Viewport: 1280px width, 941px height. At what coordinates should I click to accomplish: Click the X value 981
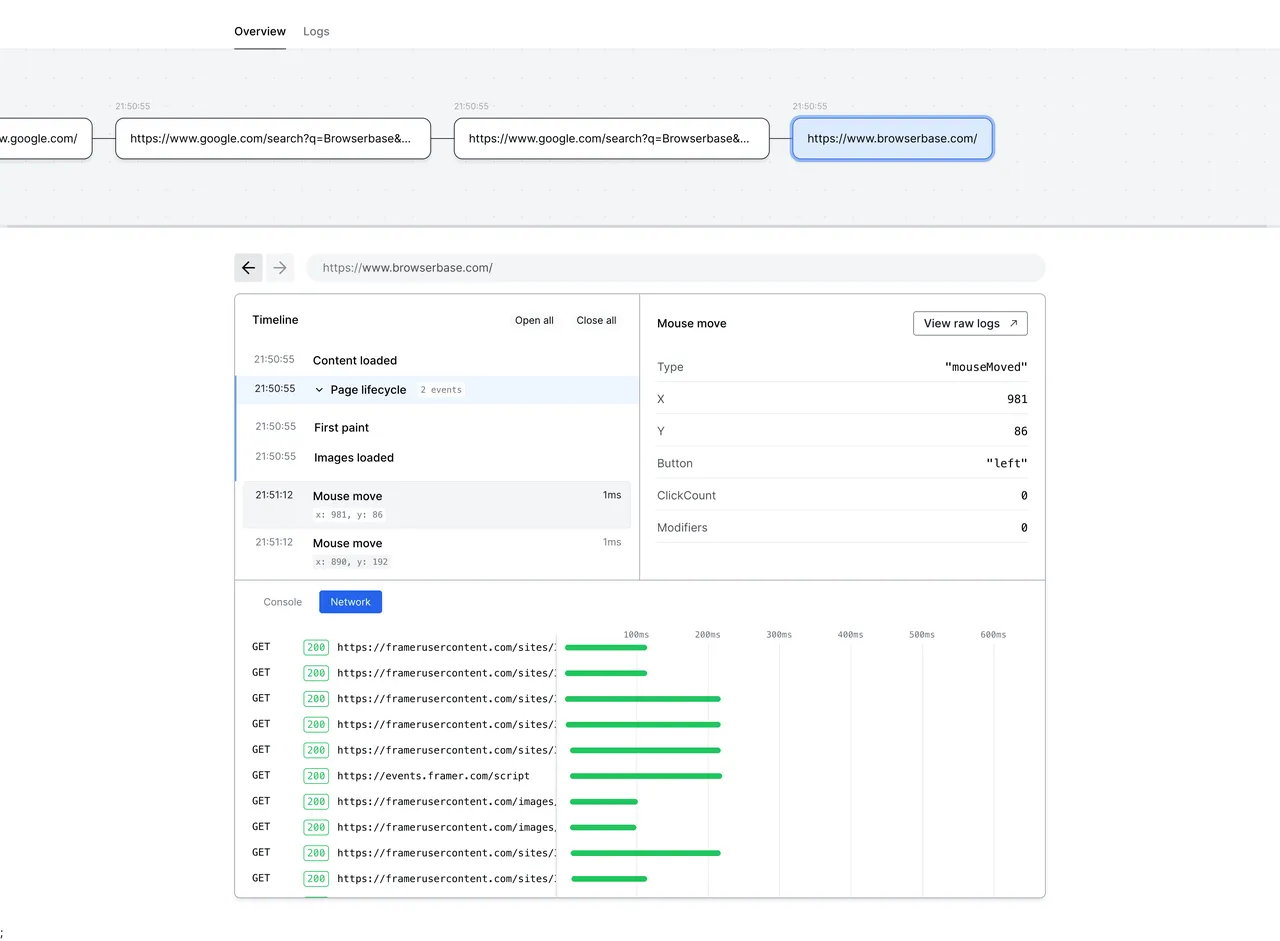coord(1017,399)
